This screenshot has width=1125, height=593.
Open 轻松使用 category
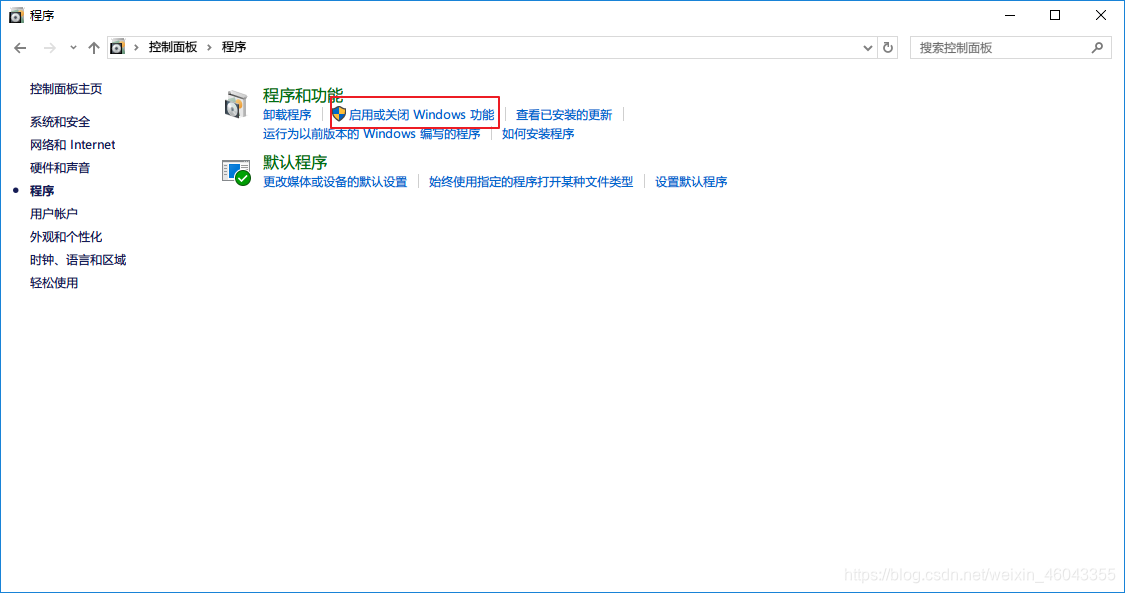pos(54,283)
